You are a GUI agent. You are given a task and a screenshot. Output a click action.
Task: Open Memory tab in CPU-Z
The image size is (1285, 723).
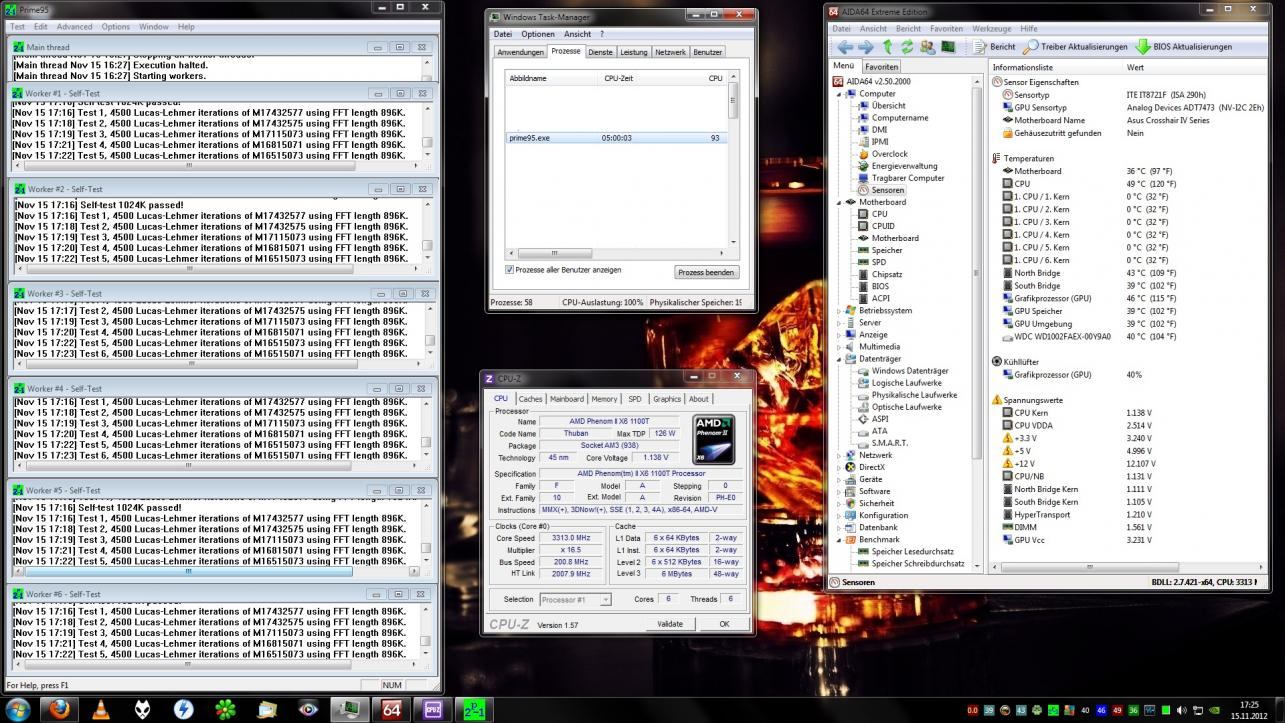pyautogui.click(x=604, y=399)
